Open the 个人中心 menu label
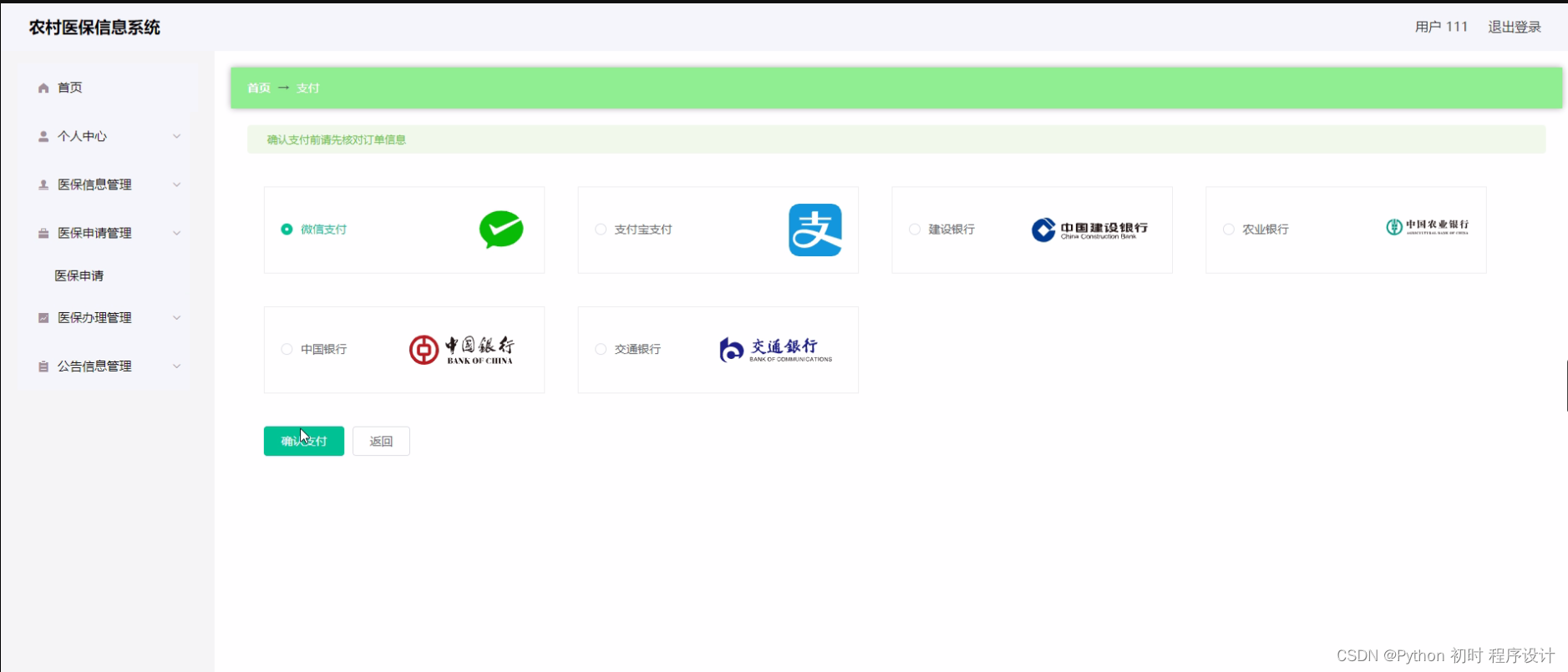 [x=82, y=136]
